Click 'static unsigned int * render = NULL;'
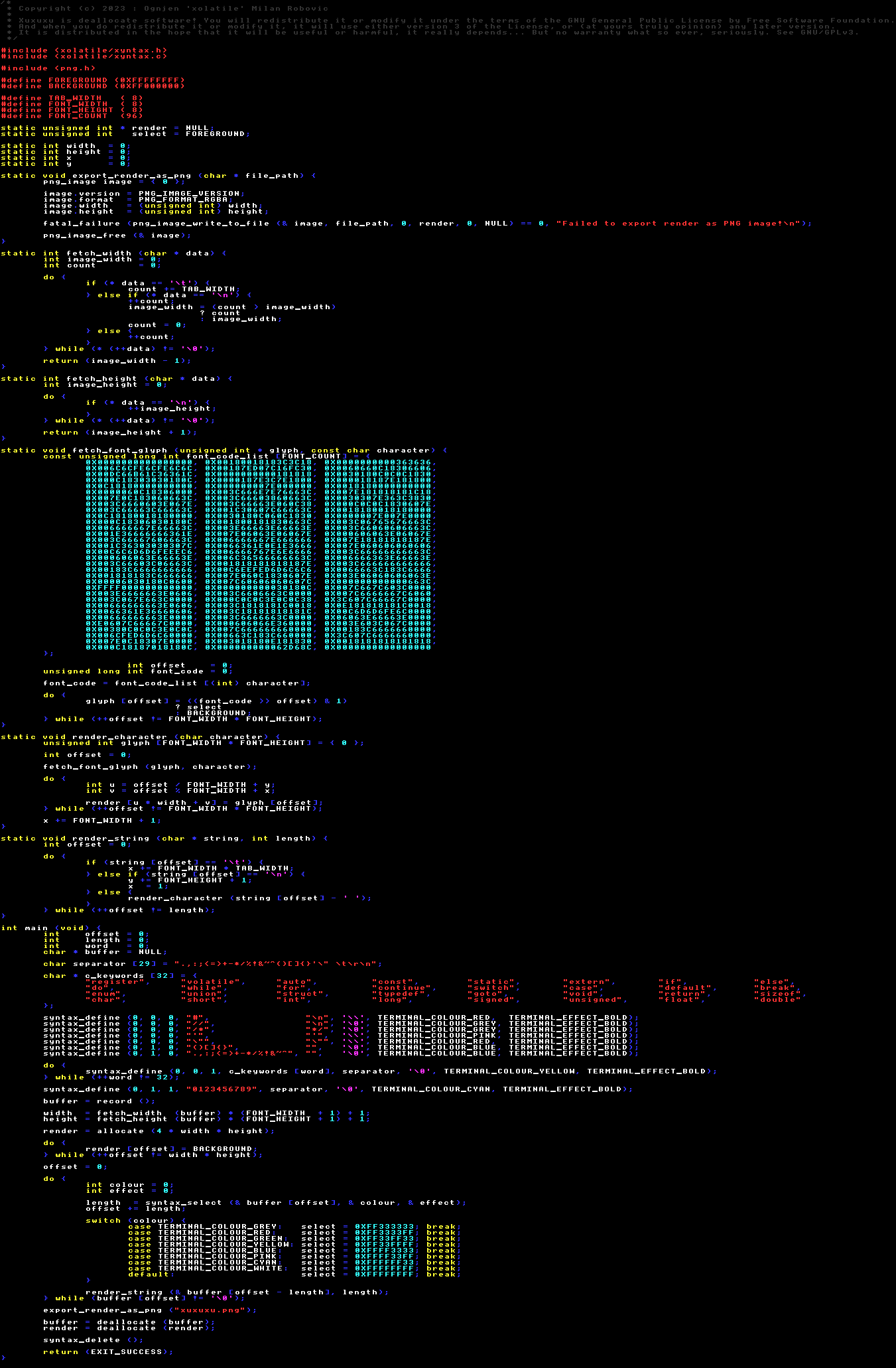 point(107,128)
